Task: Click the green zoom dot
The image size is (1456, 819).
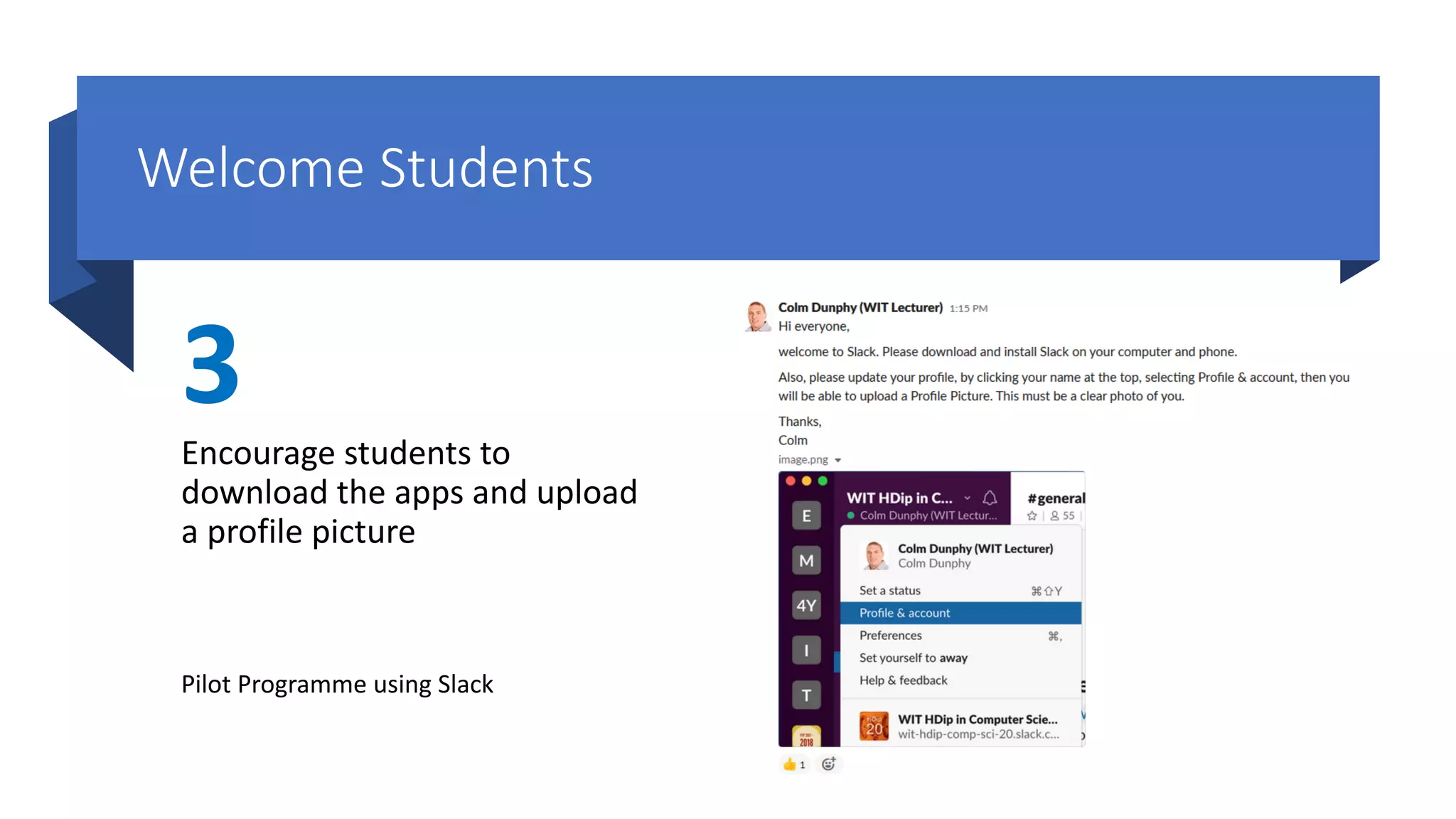Action: [x=823, y=481]
